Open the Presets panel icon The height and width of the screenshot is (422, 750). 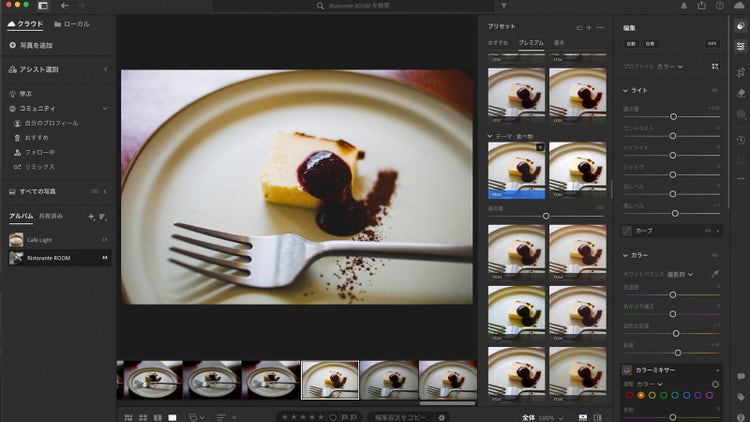click(740, 28)
